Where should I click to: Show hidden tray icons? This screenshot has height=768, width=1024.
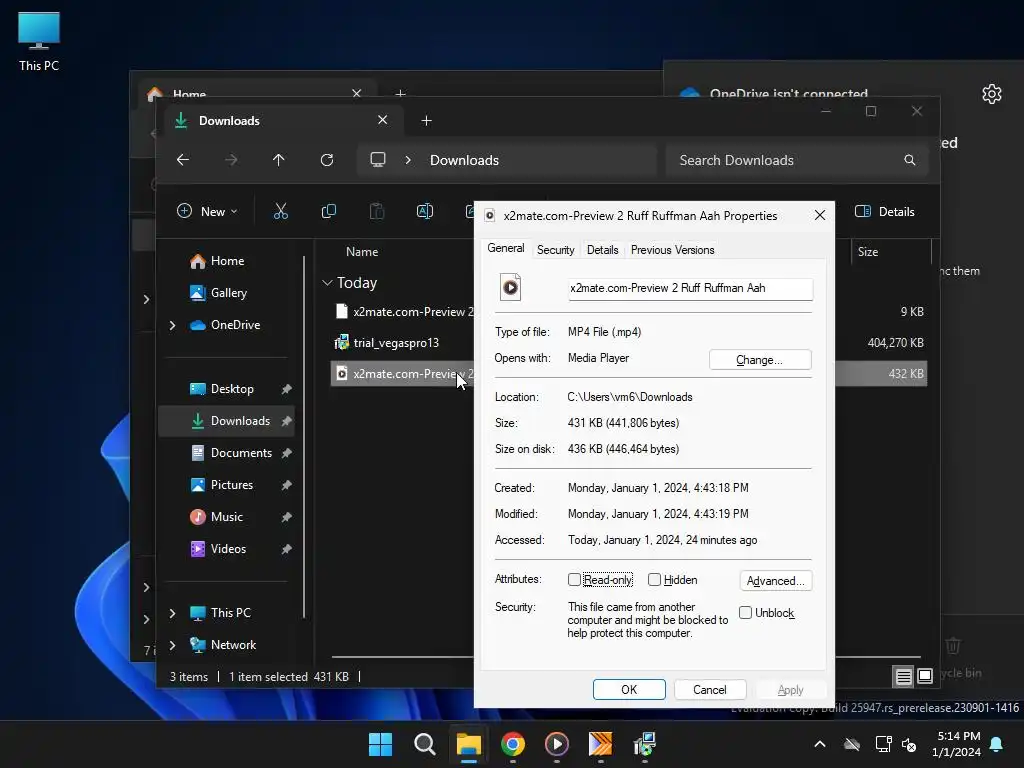point(820,744)
